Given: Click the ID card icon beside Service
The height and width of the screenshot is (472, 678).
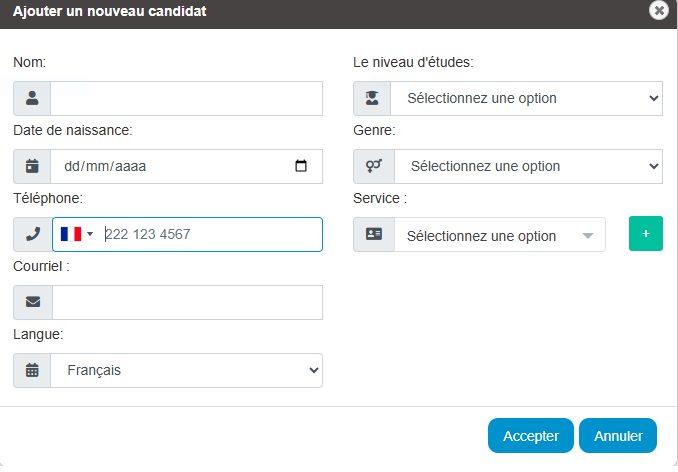Looking at the screenshot, I should pos(374,234).
